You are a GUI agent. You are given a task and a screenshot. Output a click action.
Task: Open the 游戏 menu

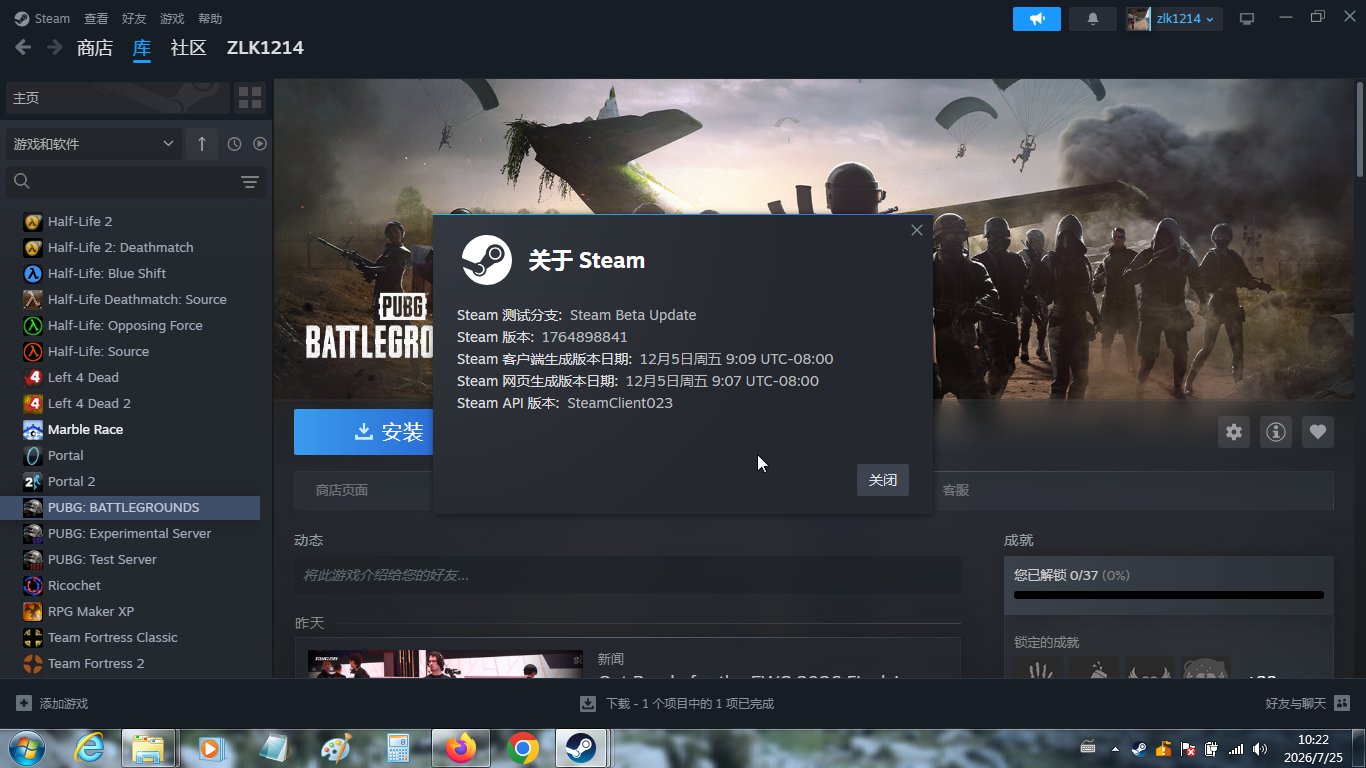[172, 19]
